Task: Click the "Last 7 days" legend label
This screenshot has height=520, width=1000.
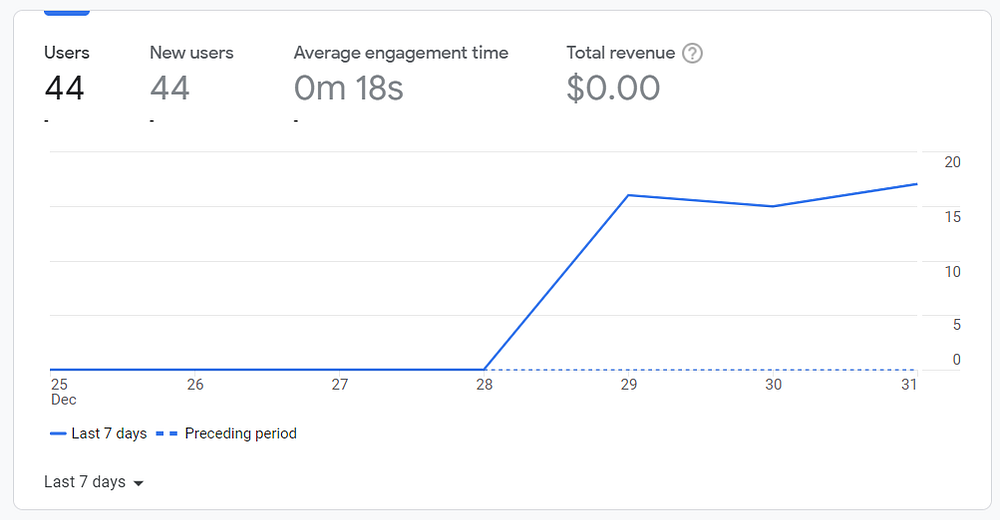Action: coord(109,434)
